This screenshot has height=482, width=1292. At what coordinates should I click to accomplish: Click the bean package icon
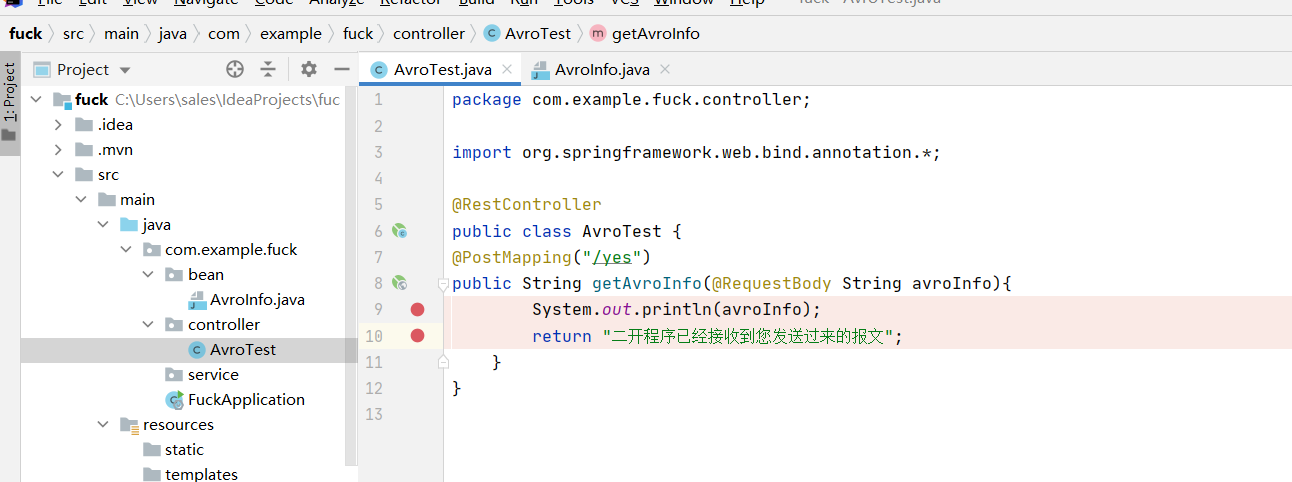pyautogui.click(x=174, y=275)
